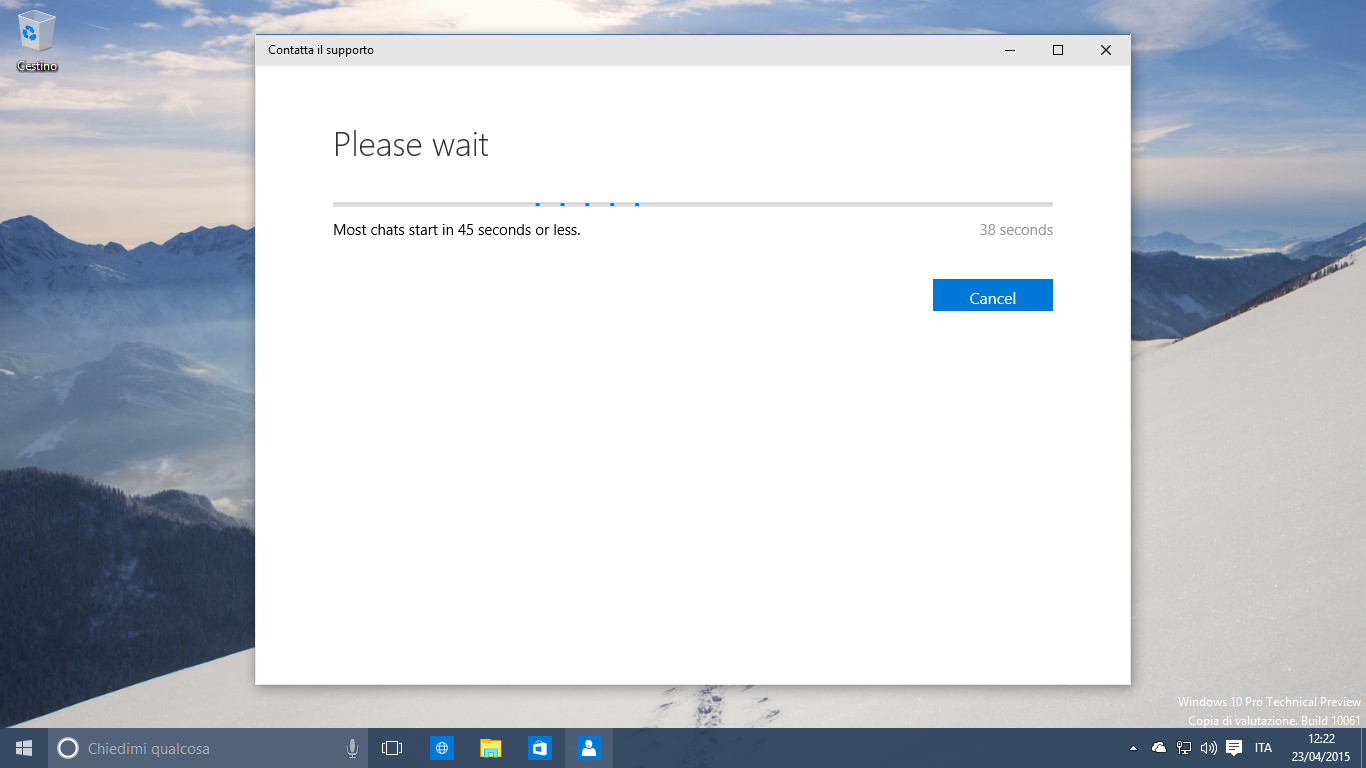Launch the globe browser icon in the taskbar

pos(441,748)
